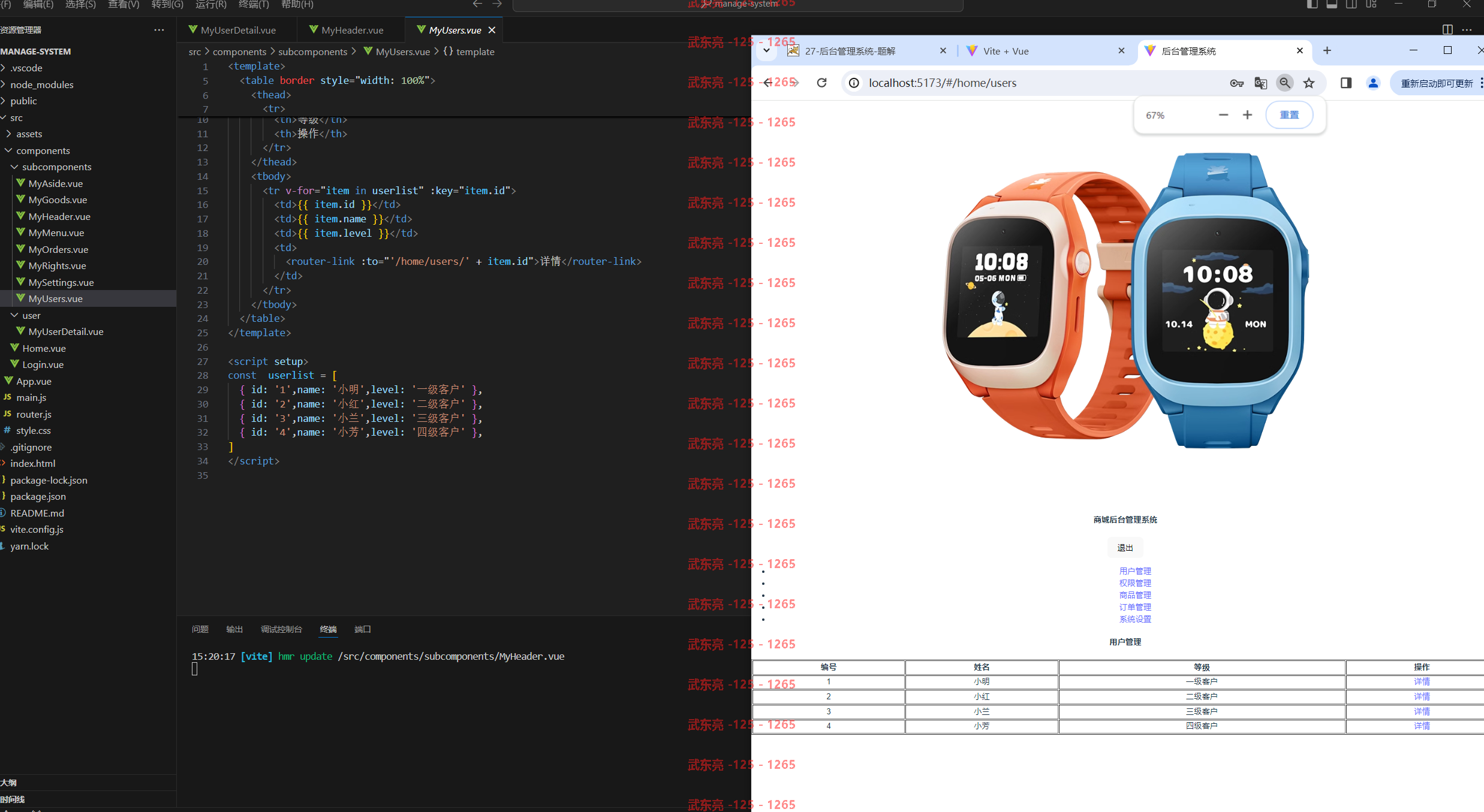Click the zoom magnifier icon in address bar
The height and width of the screenshot is (812, 1484).
[1284, 83]
